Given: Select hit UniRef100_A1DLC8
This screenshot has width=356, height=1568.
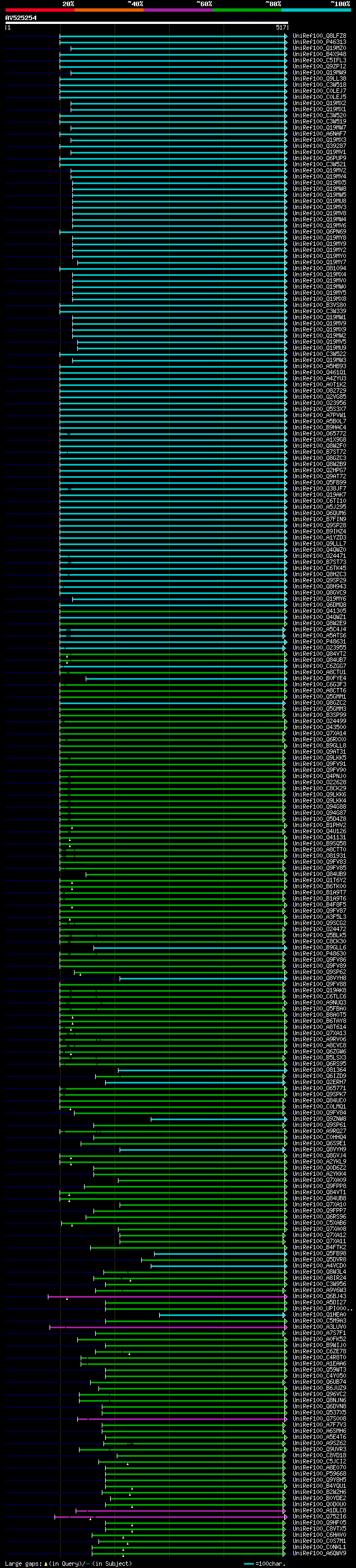Looking at the screenshot, I should (x=319, y=1510).
